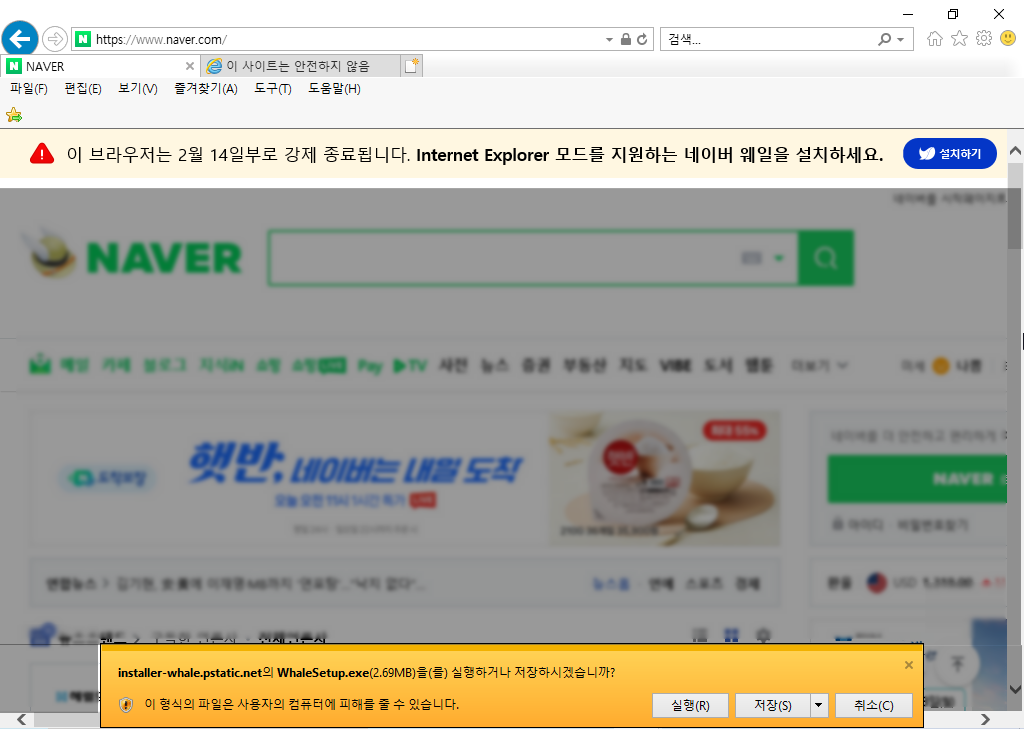Click the 저장(S) save button

(x=773, y=705)
